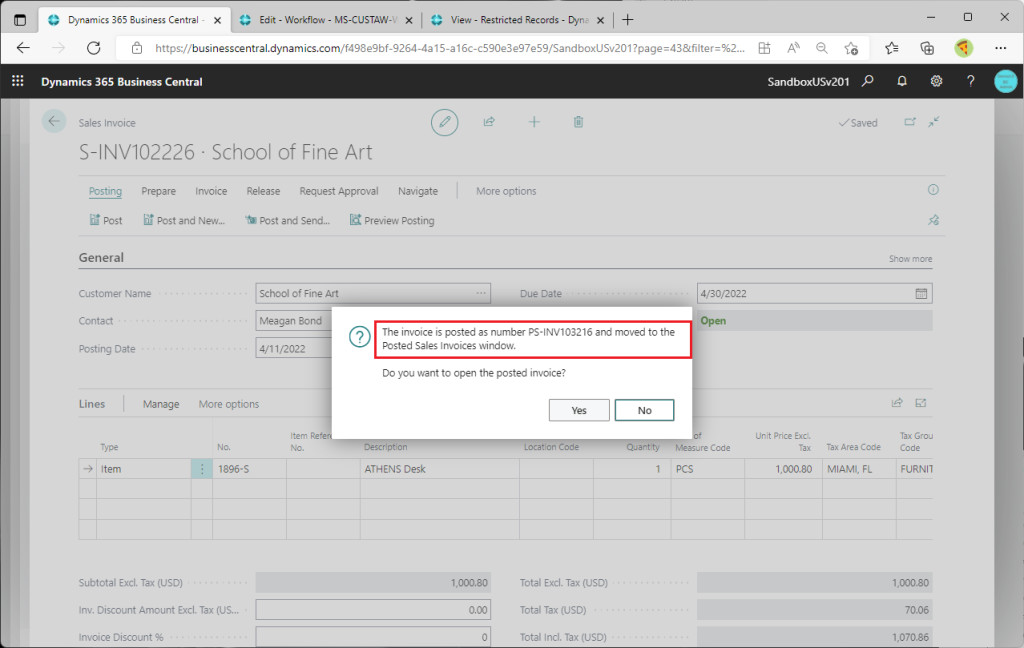
Task: Click the collapse page arrows icon
Action: point(934,122)
